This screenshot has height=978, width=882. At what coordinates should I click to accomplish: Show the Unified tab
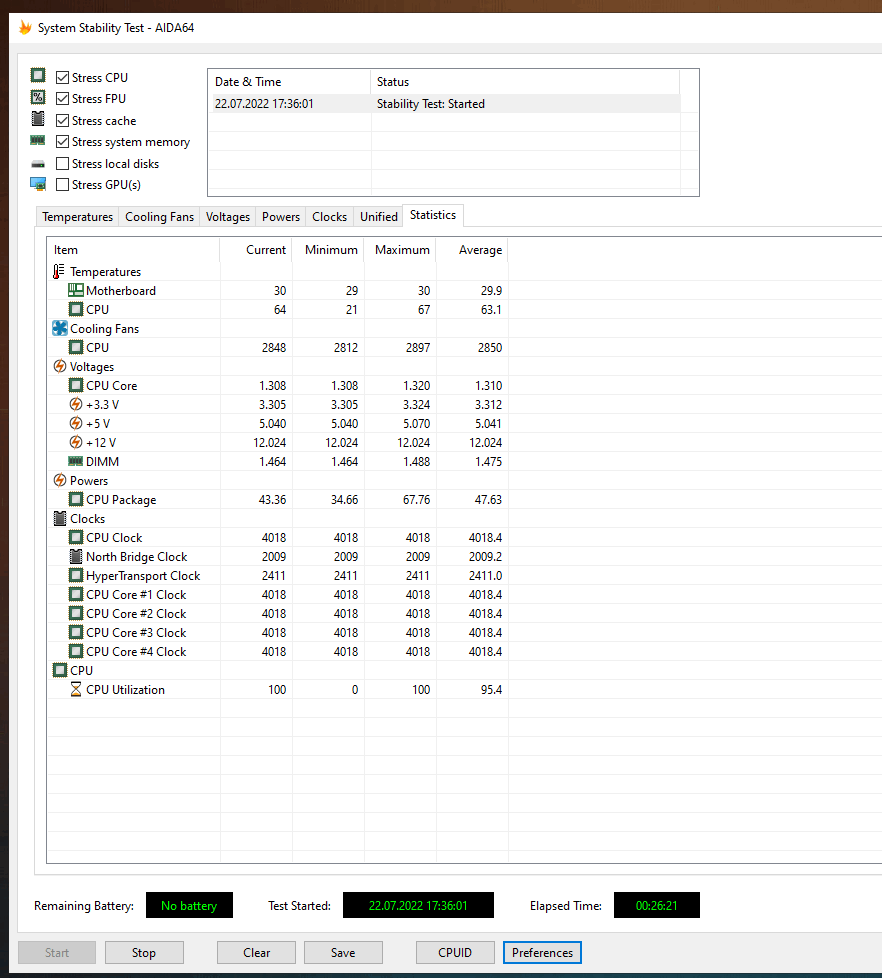tap(379, 216)
